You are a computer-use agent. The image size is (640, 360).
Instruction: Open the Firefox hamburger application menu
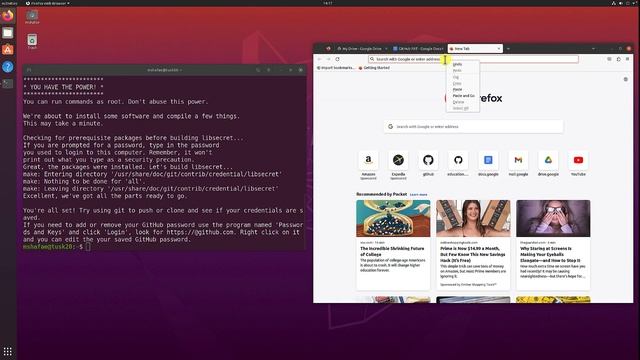tap(627, 59)
